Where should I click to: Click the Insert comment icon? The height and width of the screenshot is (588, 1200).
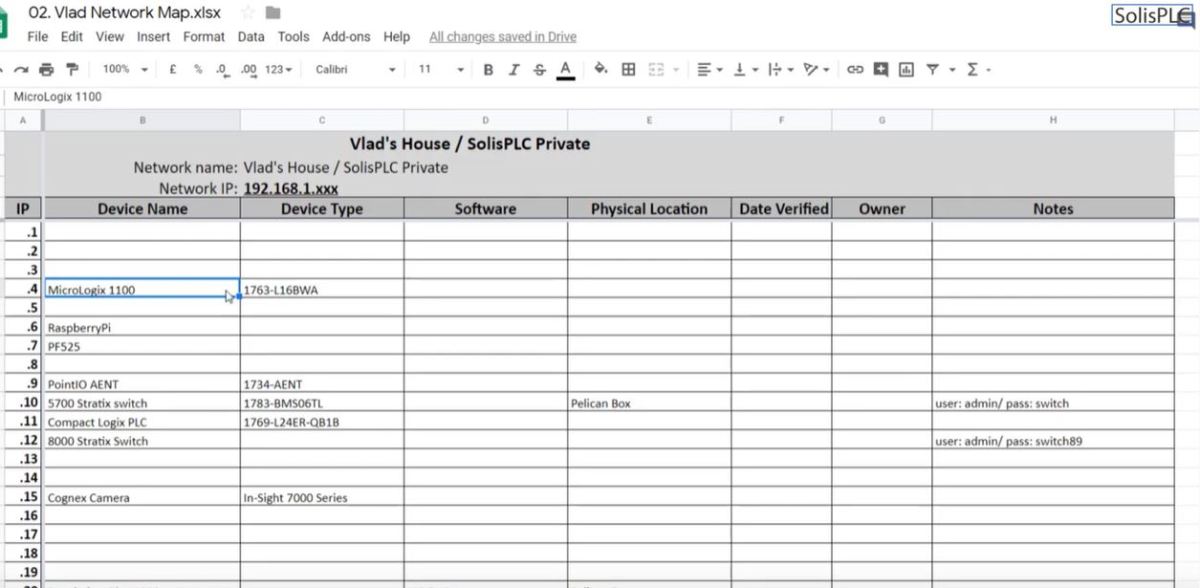click(x=880, y=69)
